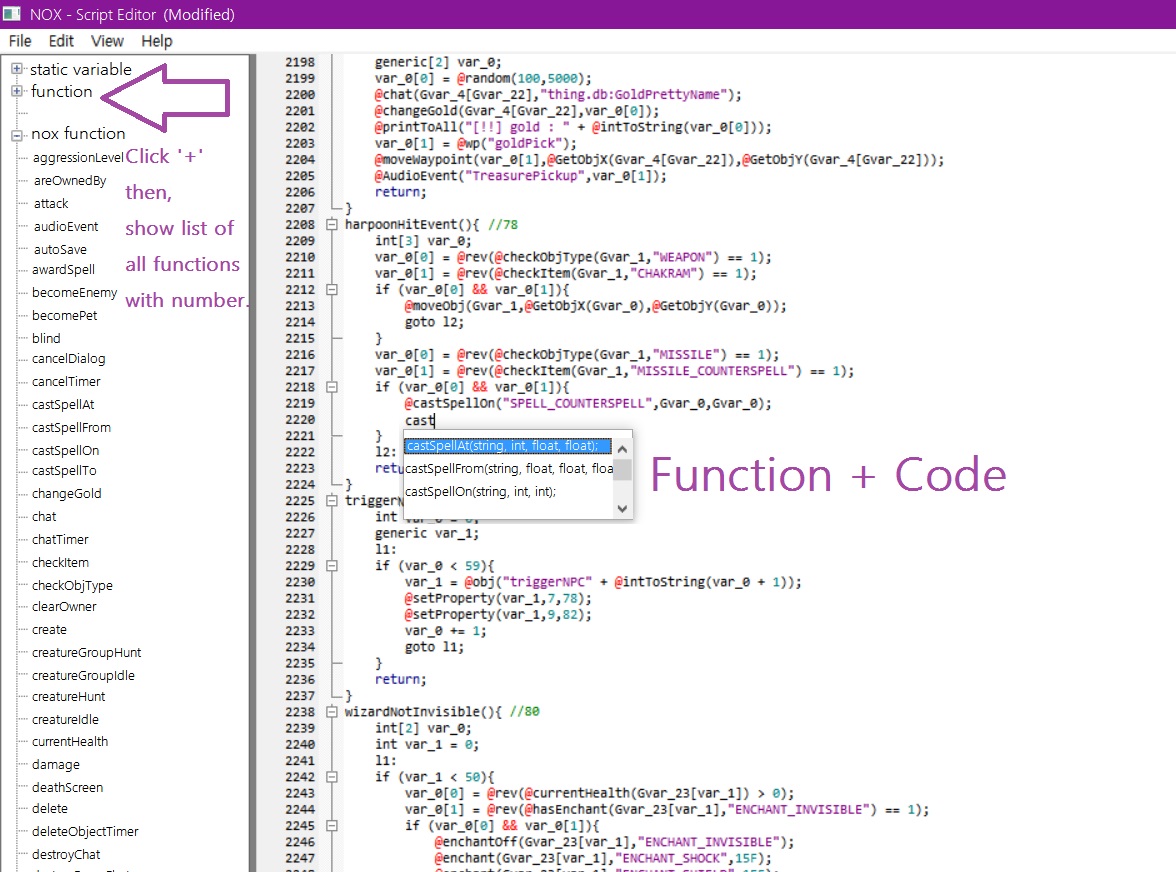Select castSpellOn in the tree list

tap(65, 451)
